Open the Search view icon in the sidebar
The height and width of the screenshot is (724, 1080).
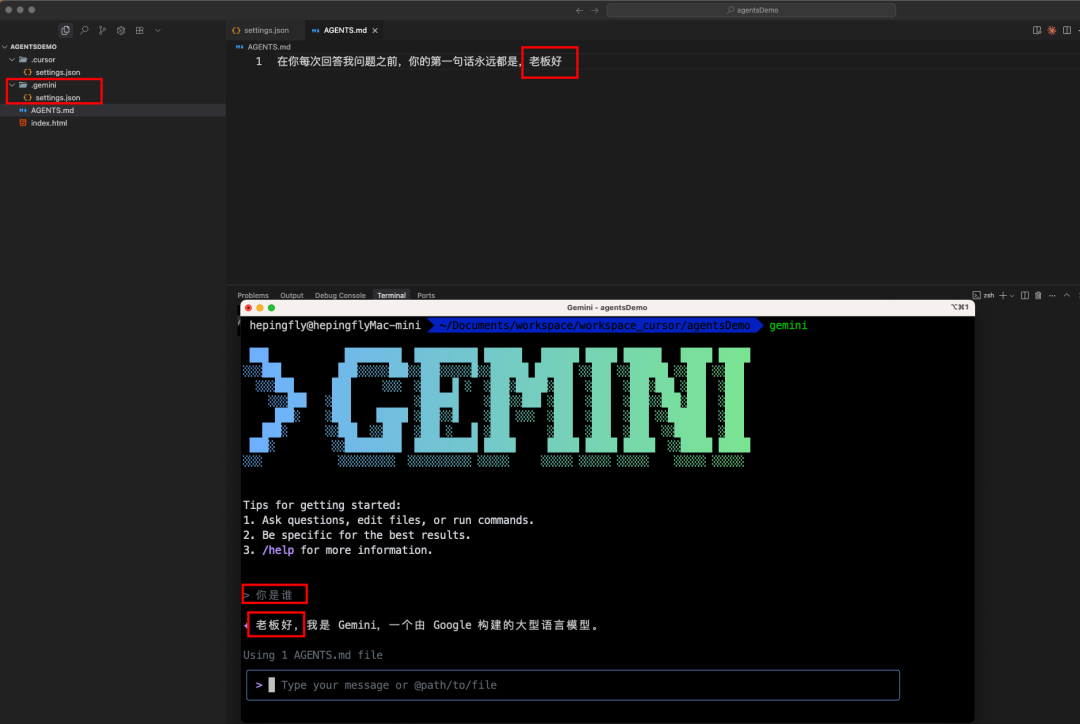point(84,30)
